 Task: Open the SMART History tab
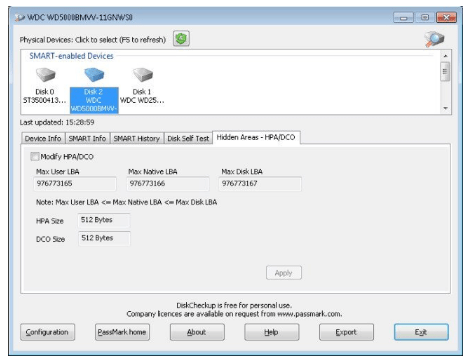click(x=137, y=138)
